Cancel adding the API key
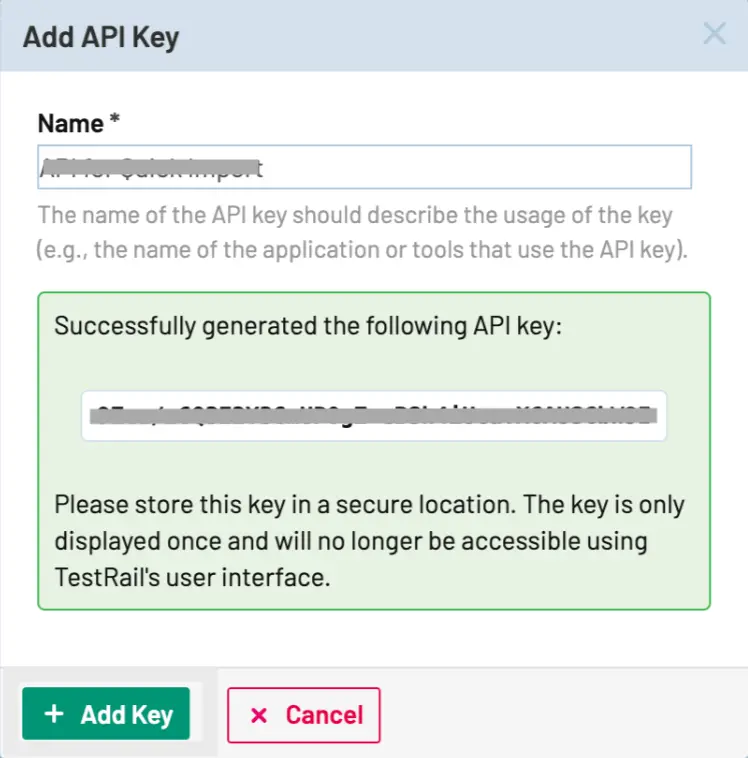Screen dimensions: 748x758 click(304, 715)
